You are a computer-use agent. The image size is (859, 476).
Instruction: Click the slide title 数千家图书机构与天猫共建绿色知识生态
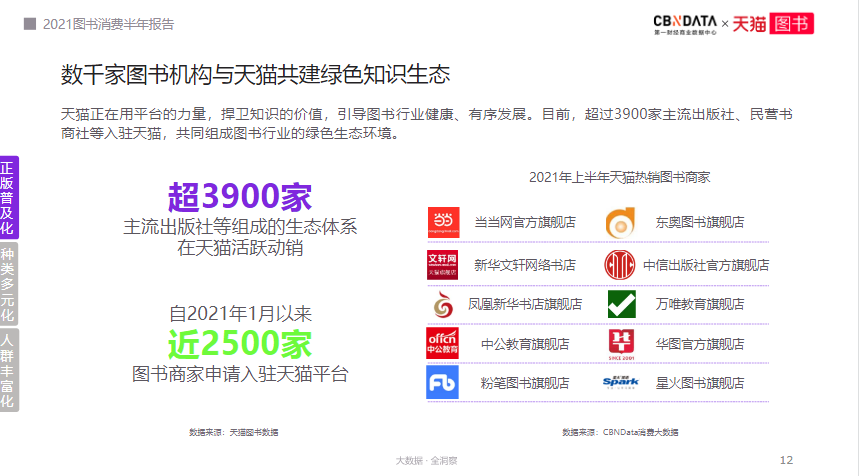255,74
